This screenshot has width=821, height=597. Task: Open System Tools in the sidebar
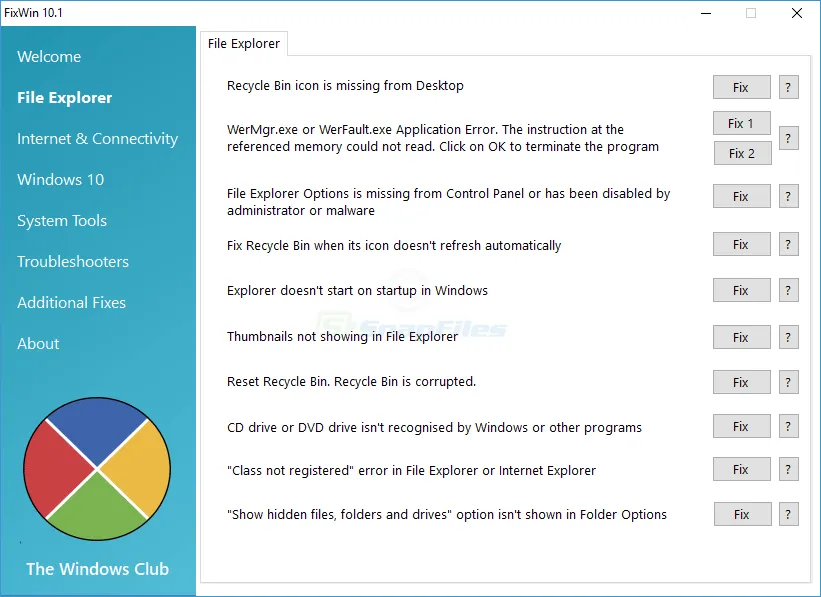click(x=62, y=221)
